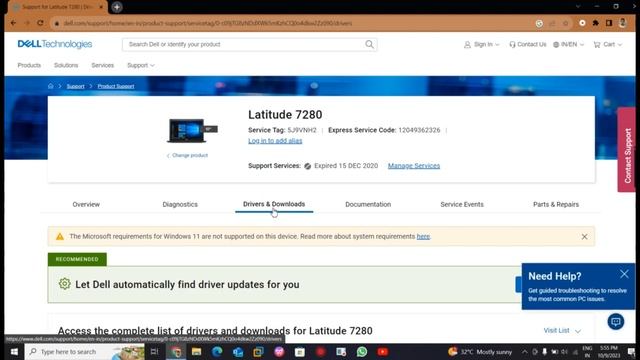Go back using the browser's back arrow
Image resolution: width=640 pixels, height=360 pixels.
13,23
